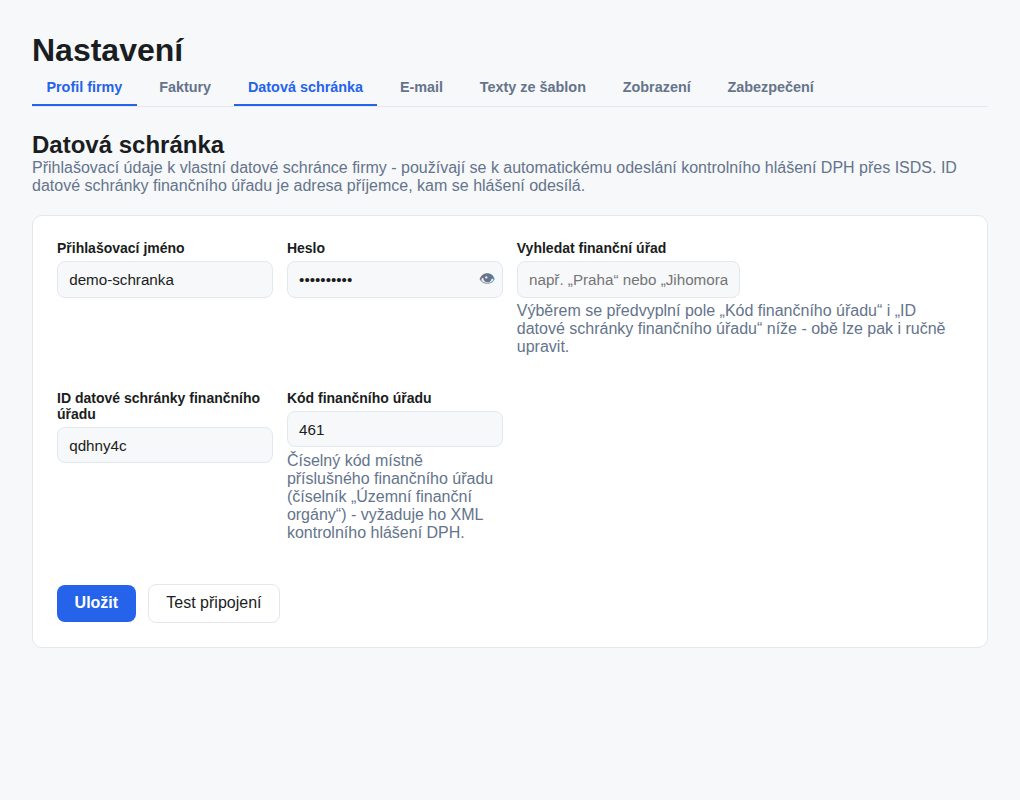Click the Kód finančního úřadu label
1020x800 pixels.
pyautogui.click(x=359, y=397)
